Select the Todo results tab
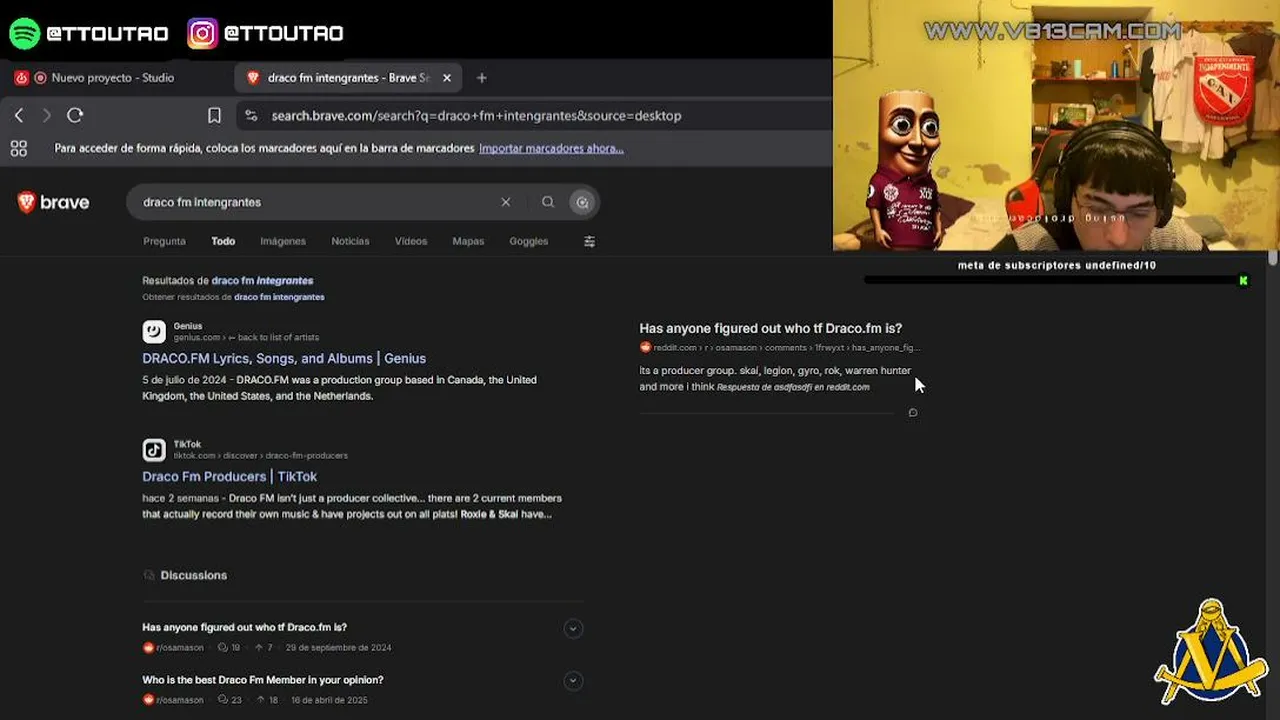The width and height of the screenshot is (1280, 720). pyautogui.click(x=223, y=241)
